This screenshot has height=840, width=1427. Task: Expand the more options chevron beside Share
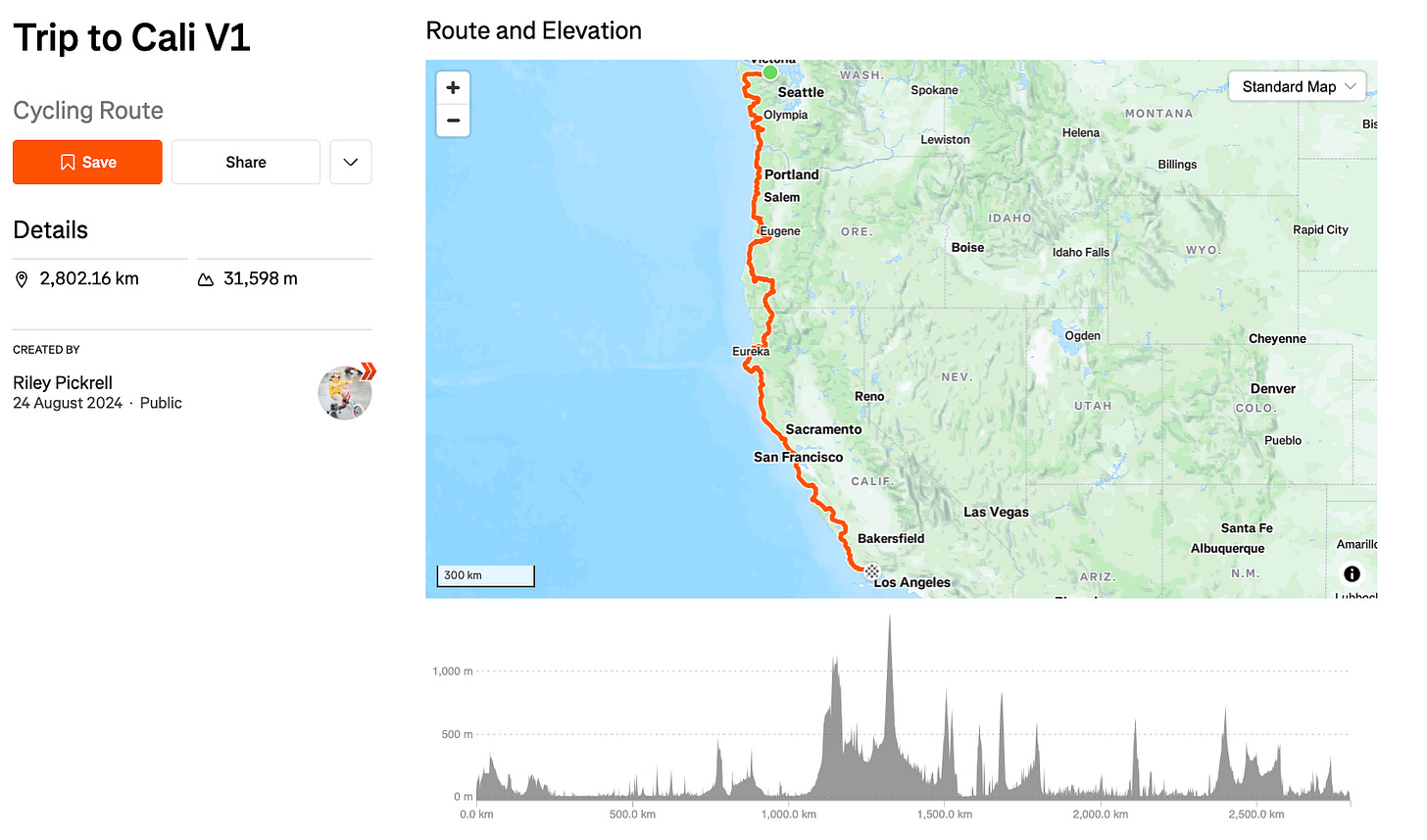[351, 162]
